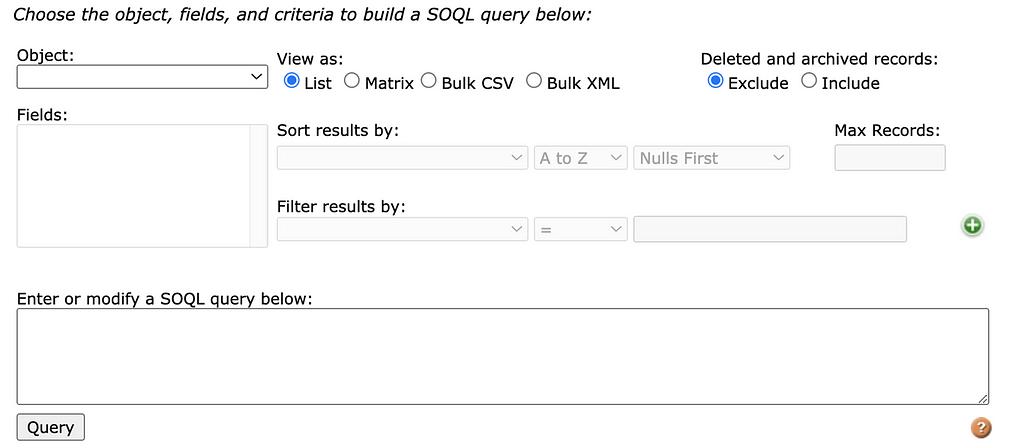Click the Max Records input field
Image resolution: width=1024 pixels, height=448 pixels.
(x=889, y=158)
